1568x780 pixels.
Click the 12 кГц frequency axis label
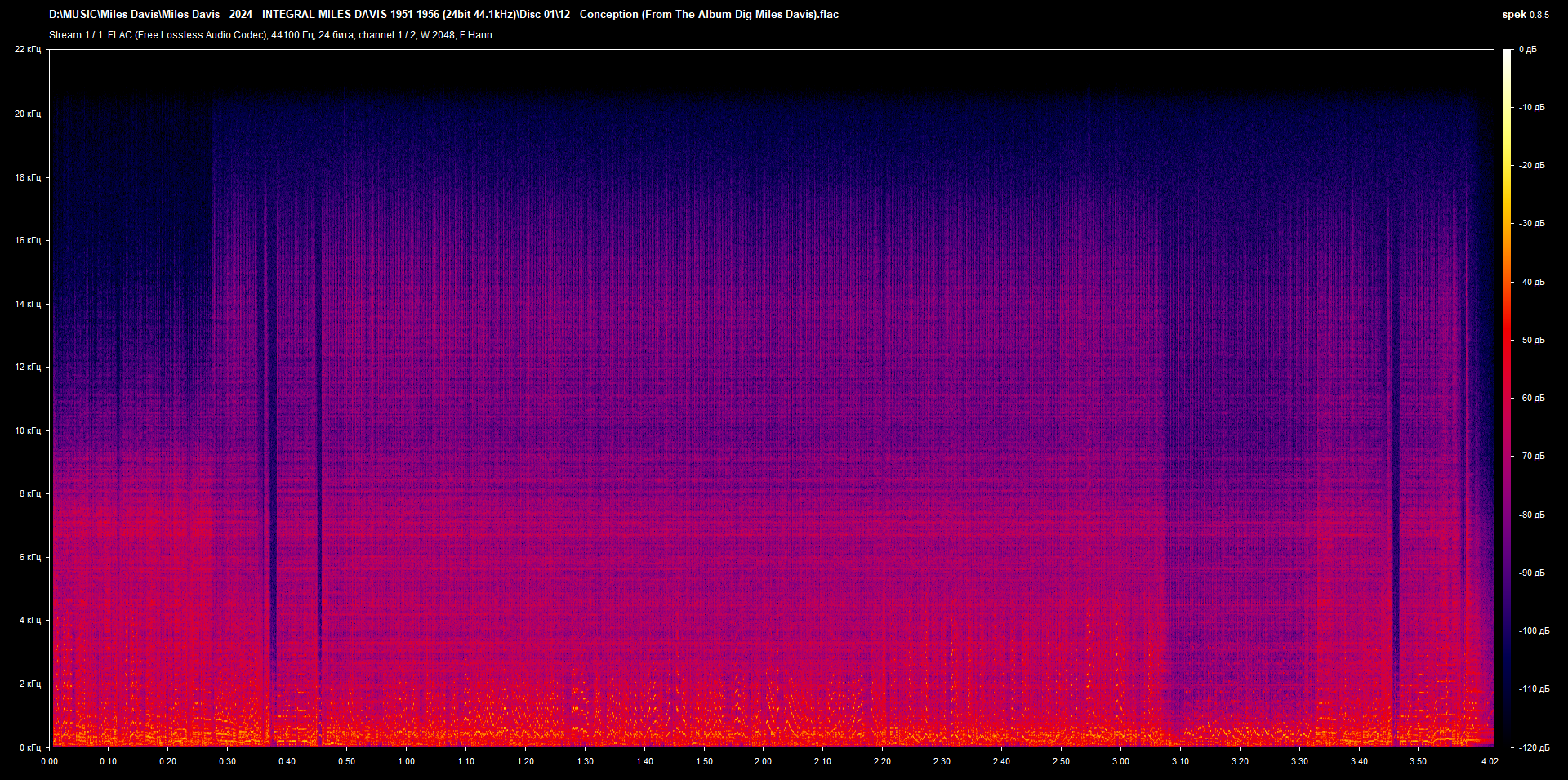[28, 367]
